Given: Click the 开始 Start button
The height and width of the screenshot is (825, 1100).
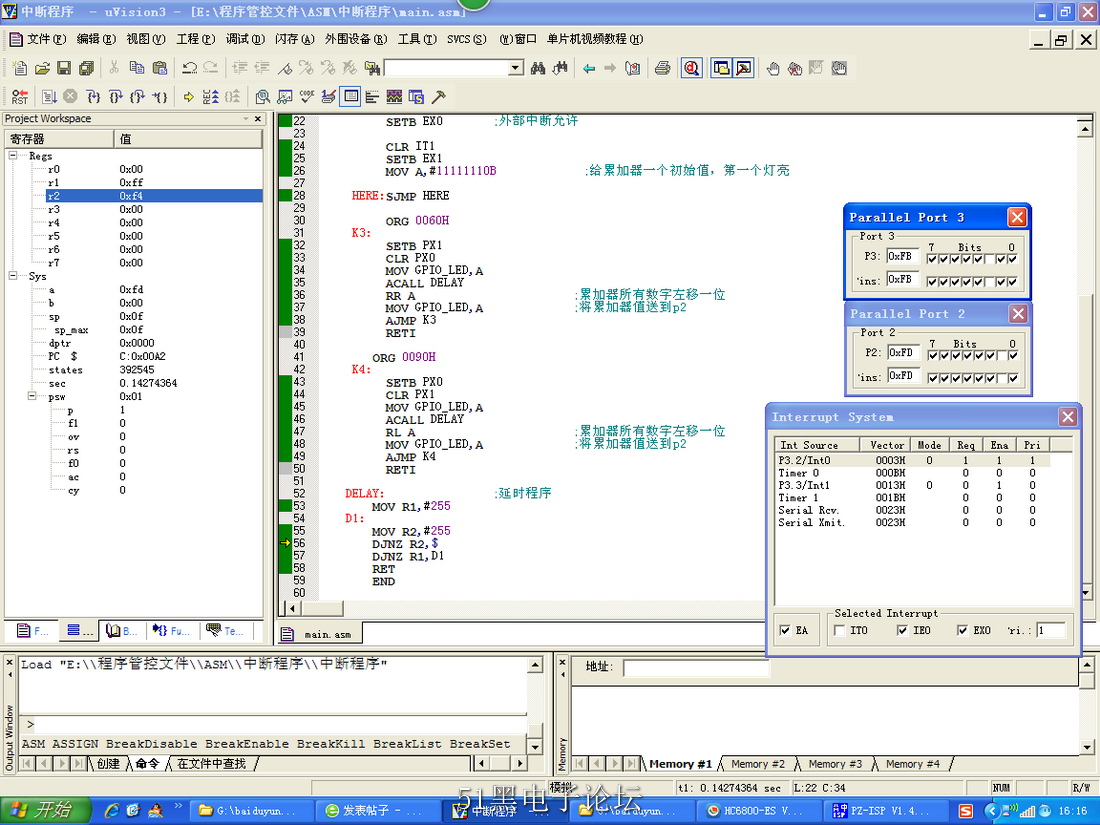Looking at the screenshot, I should (x=46, y=811).
